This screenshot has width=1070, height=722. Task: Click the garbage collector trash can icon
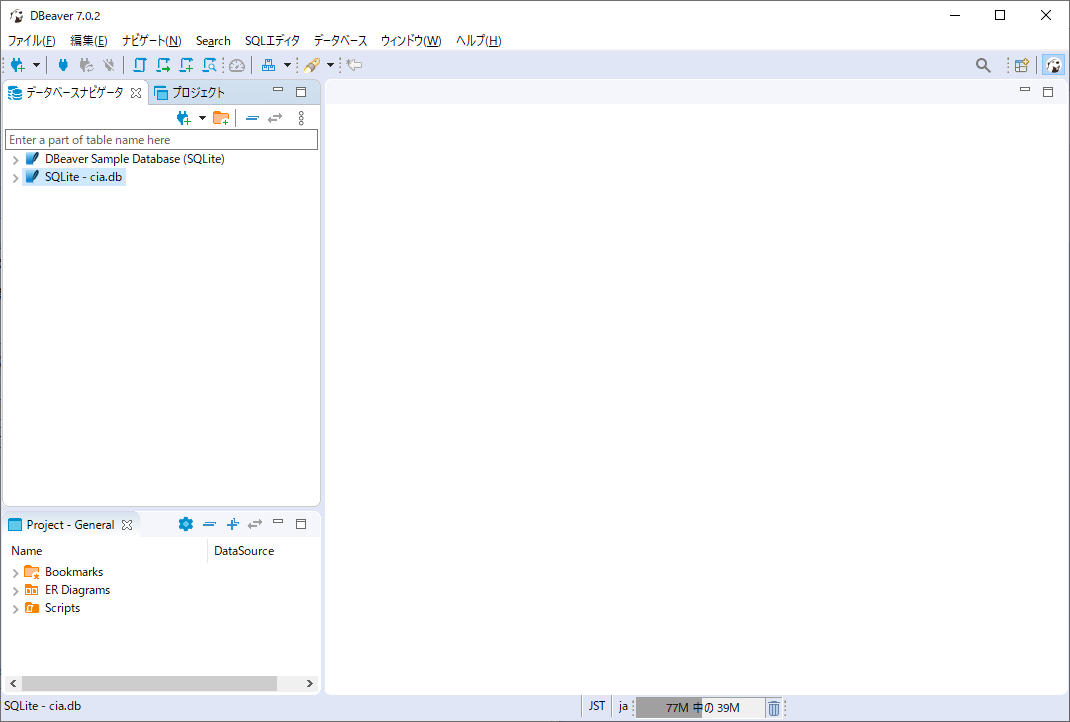pyautogui.click(x=774, y=708)
